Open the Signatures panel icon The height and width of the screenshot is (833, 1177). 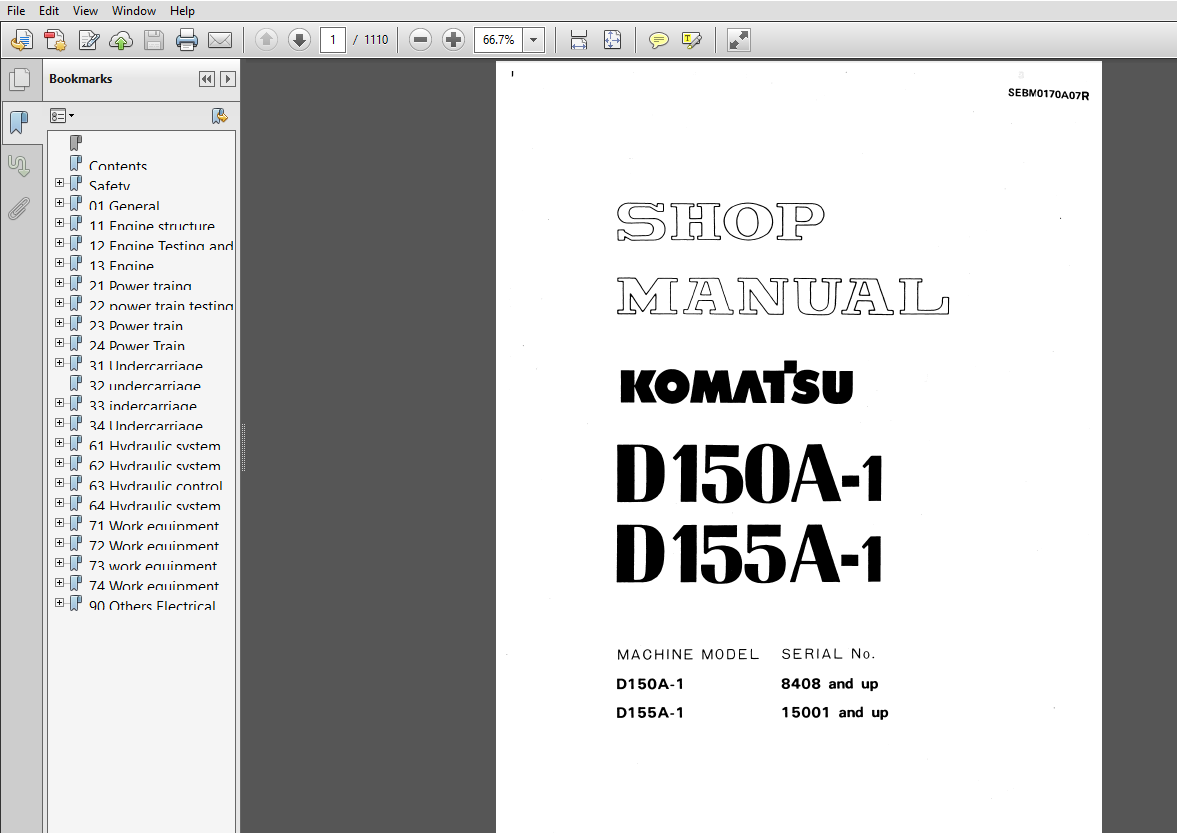pos(20,166)
